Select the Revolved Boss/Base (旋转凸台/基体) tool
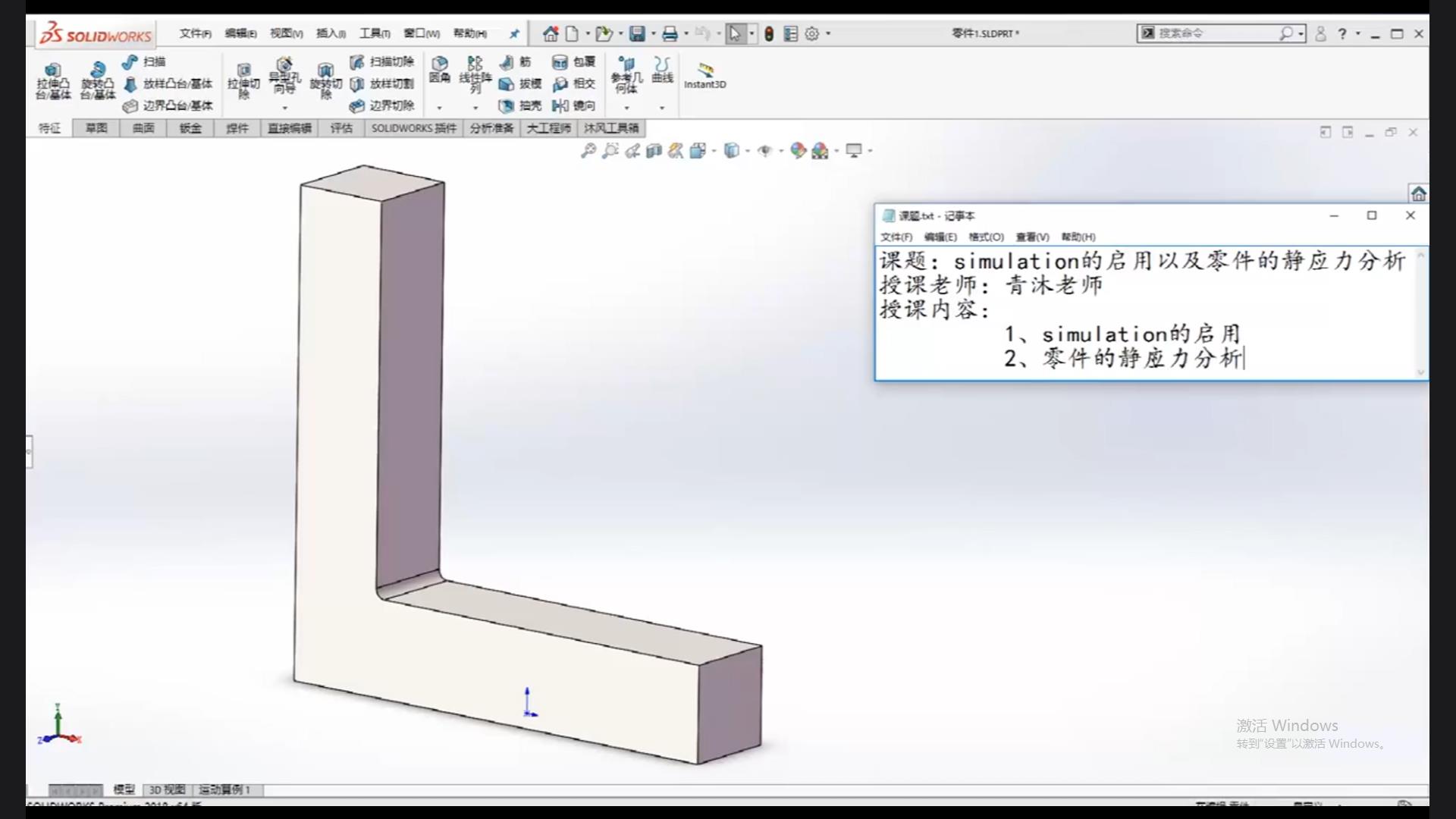 (98, 80)
